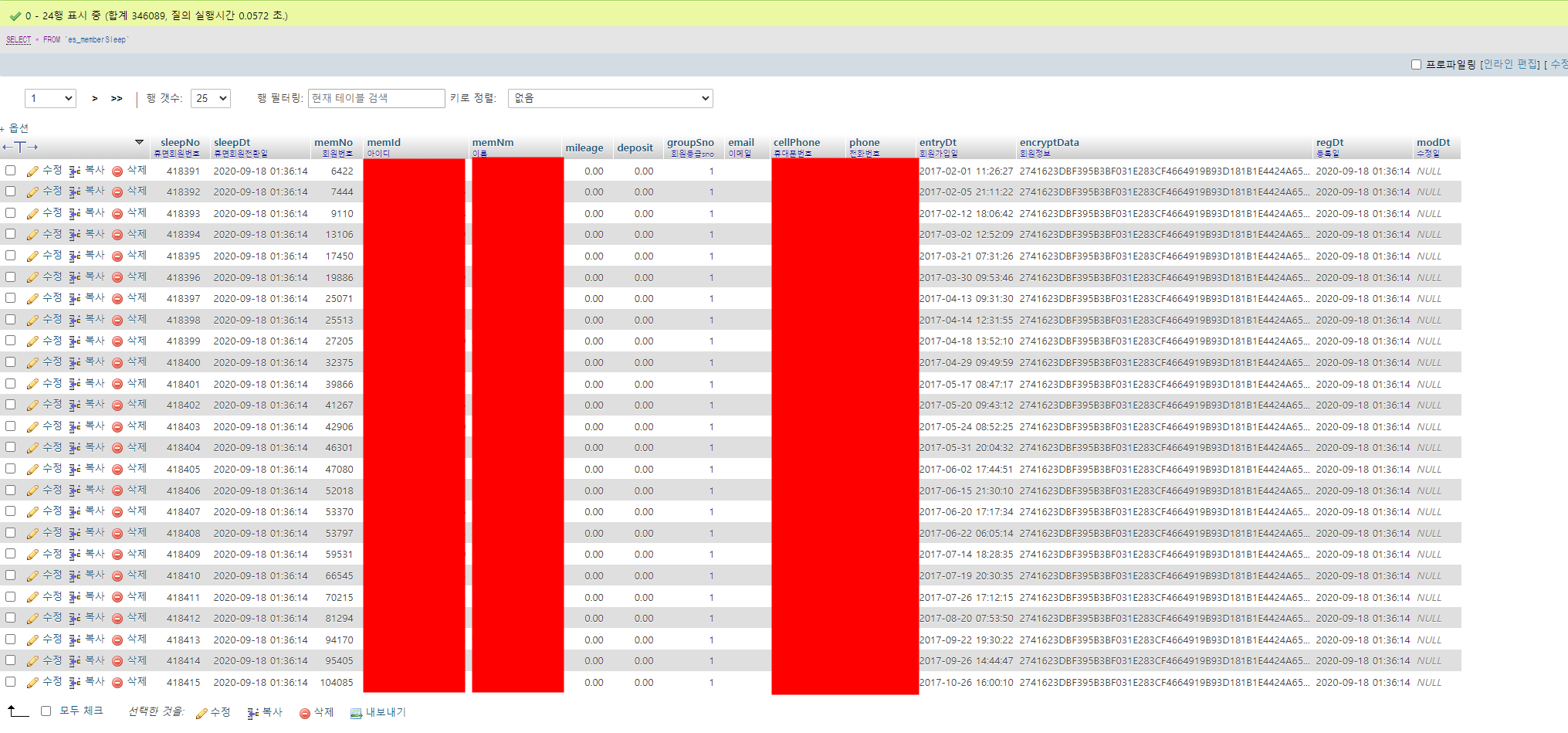The image size is (1568, 733).
Task: Click the copy icon for row 418395
Action: click(75, 256)
